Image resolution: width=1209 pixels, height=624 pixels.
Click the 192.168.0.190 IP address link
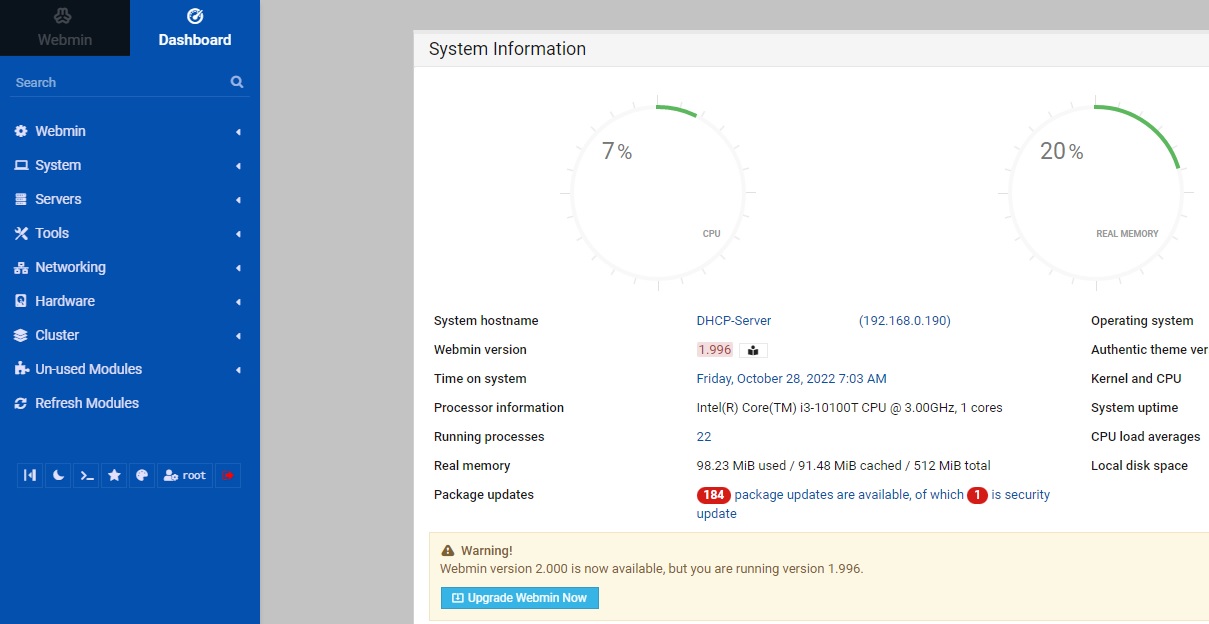(905, 321)
